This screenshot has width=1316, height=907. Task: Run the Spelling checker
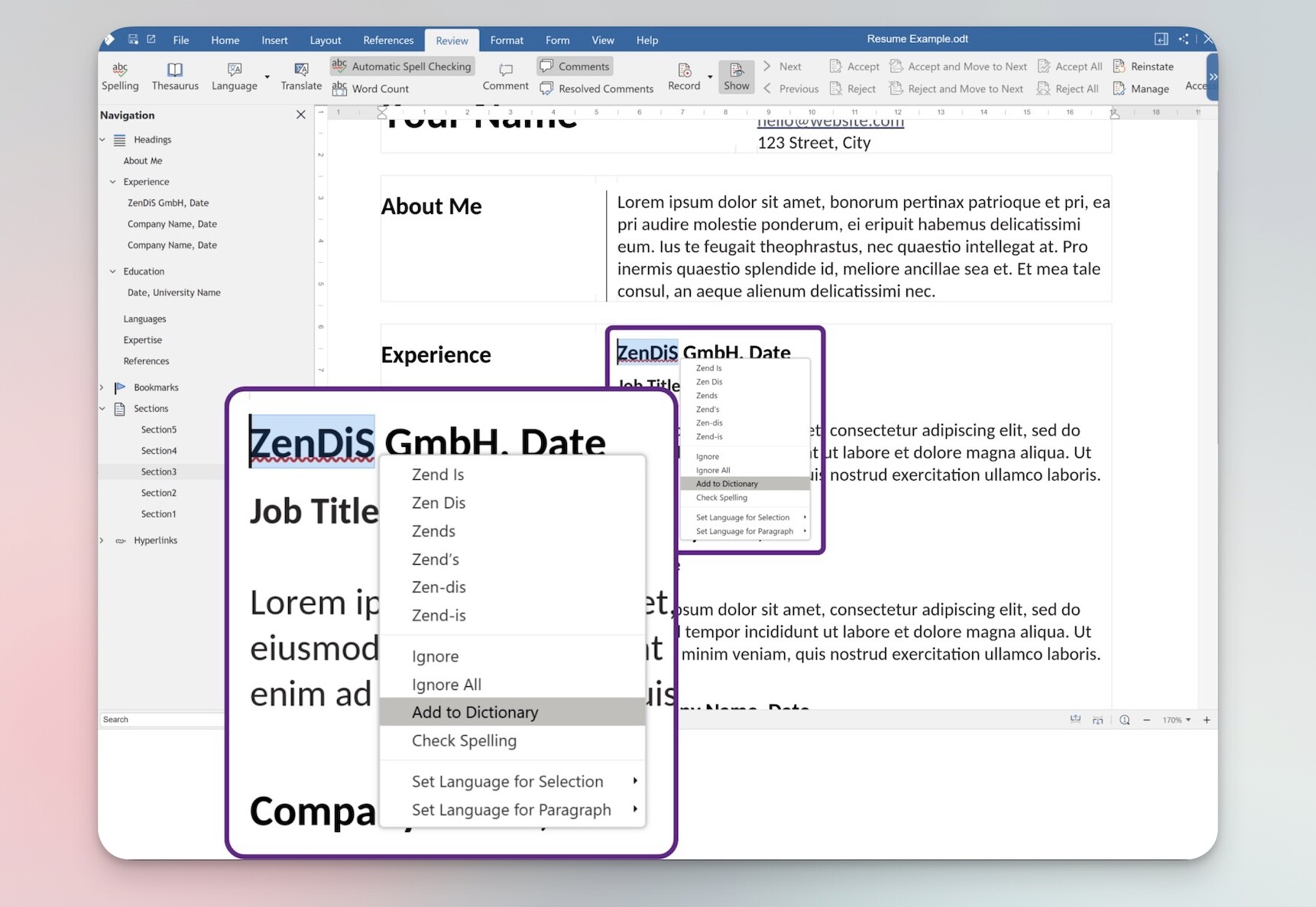click(x=120, y=76)
